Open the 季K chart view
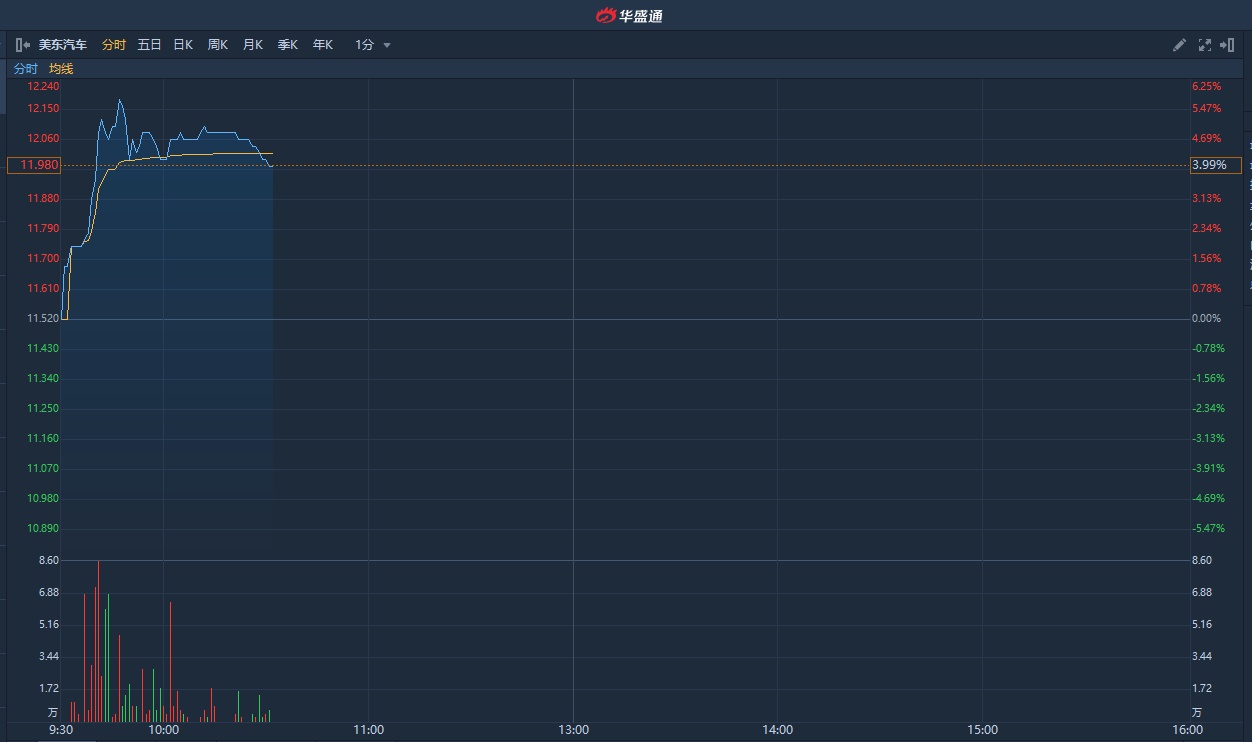Image resolution: width=1252 pixels, height=742 pixels. [288, 45]
